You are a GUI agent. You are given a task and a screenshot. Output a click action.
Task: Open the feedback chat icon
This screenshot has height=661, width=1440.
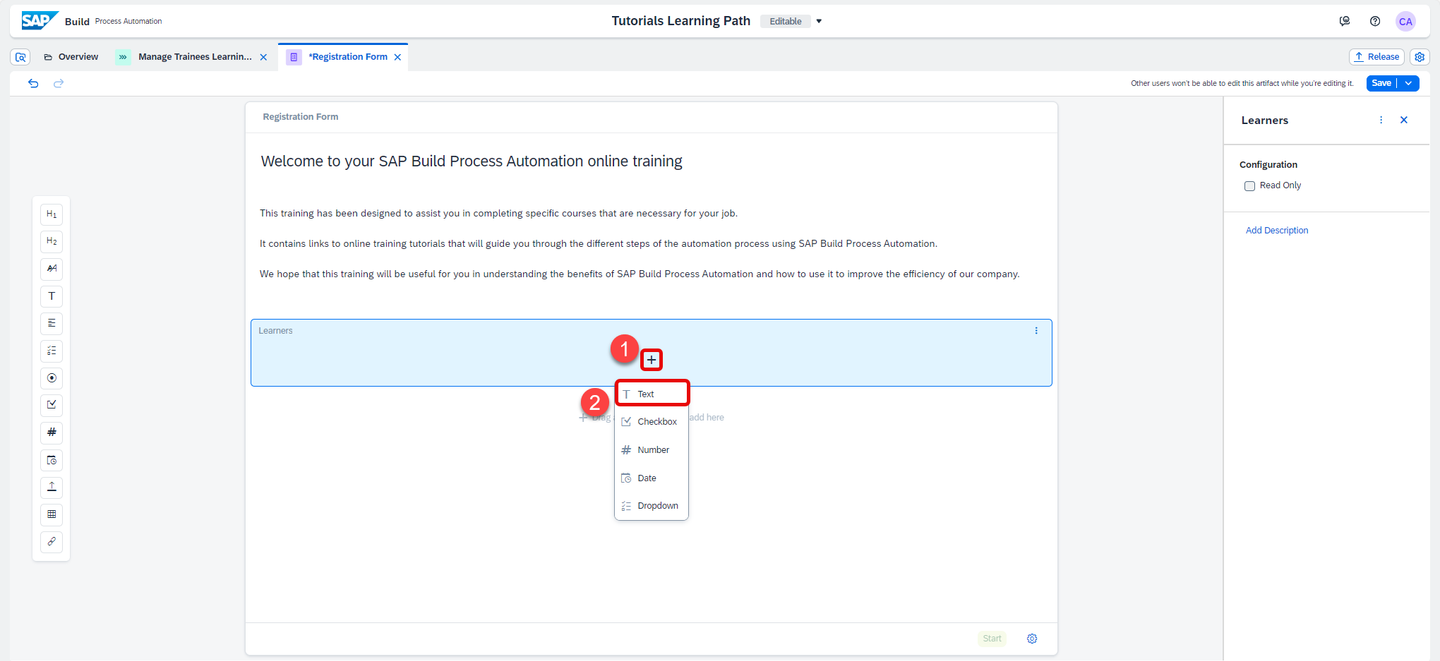coord(1345,21)
